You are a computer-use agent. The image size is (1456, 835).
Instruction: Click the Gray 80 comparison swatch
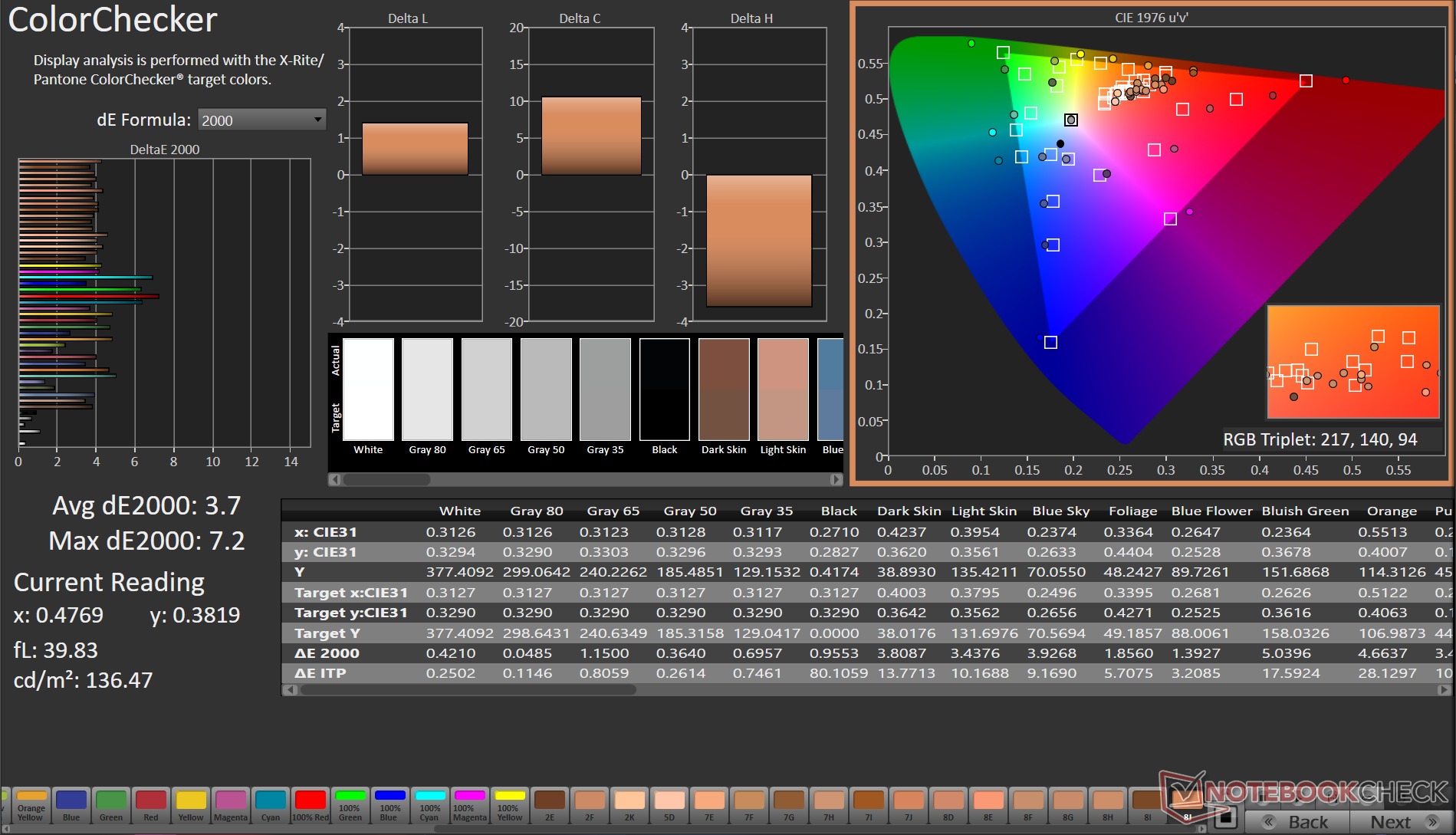427,390
